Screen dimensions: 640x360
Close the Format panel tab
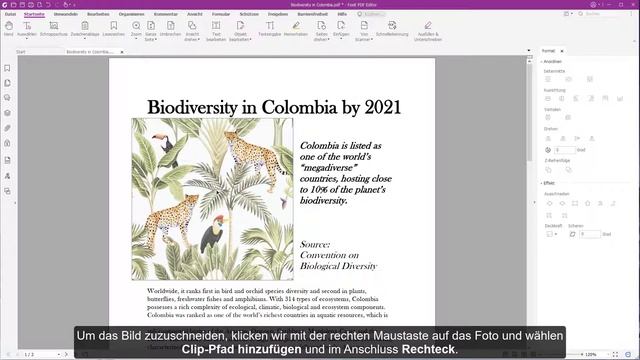tap(562, 51)
